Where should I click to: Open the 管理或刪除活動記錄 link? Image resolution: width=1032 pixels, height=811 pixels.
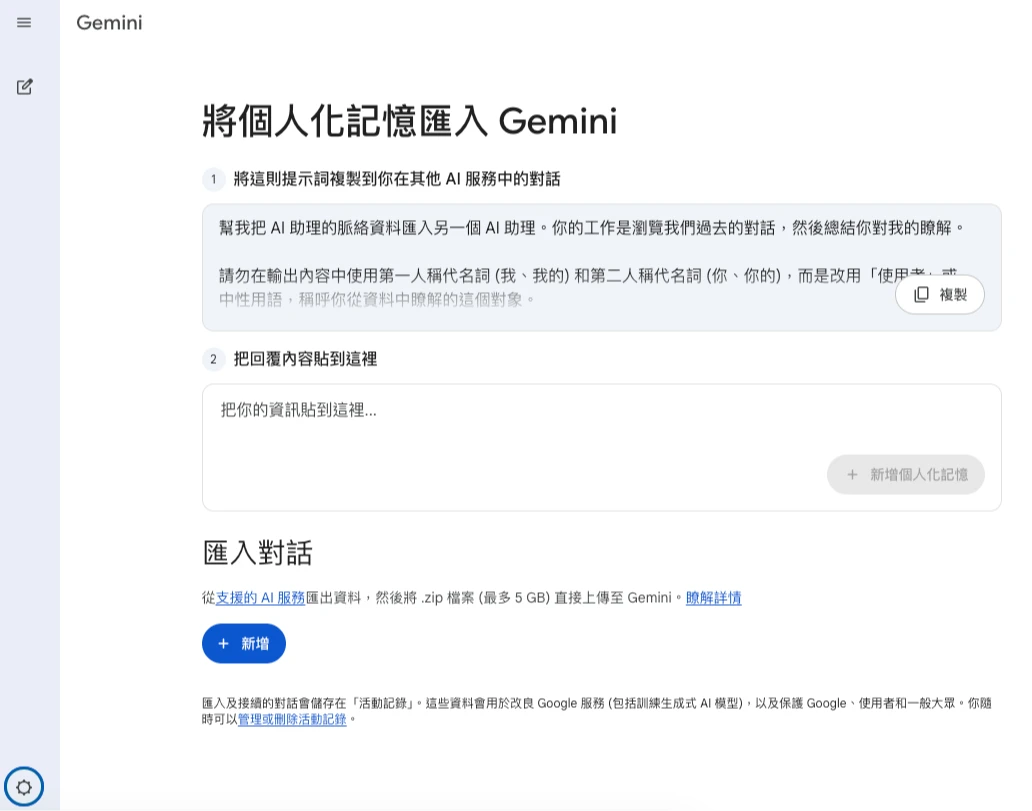(292, 719)
